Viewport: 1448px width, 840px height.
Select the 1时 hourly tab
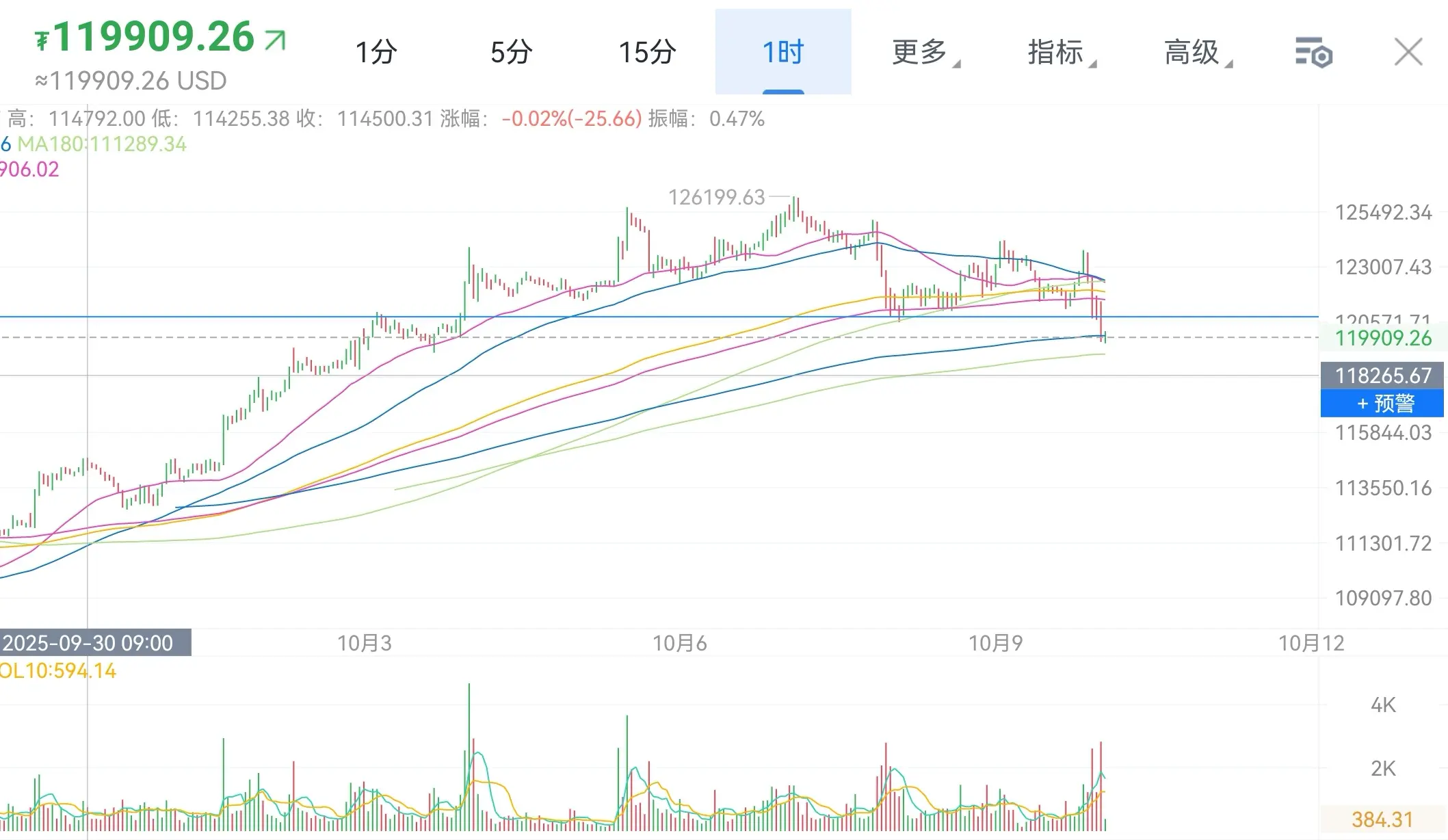tap(783, 52)
